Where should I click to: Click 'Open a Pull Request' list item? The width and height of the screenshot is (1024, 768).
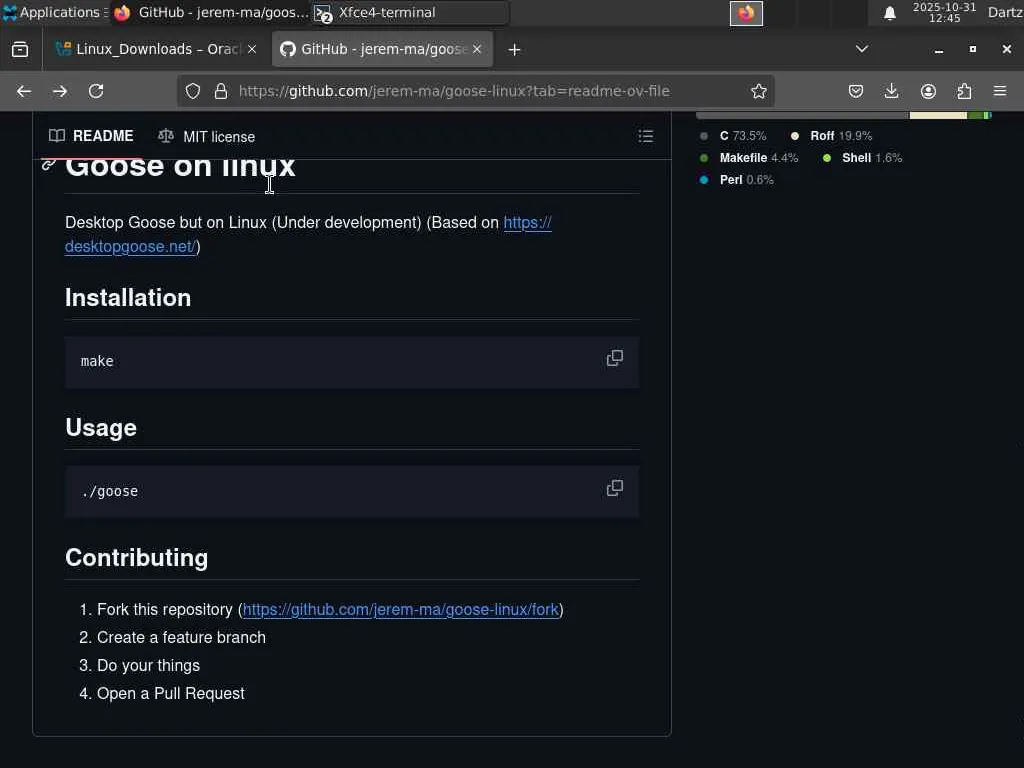click(170, 694)
